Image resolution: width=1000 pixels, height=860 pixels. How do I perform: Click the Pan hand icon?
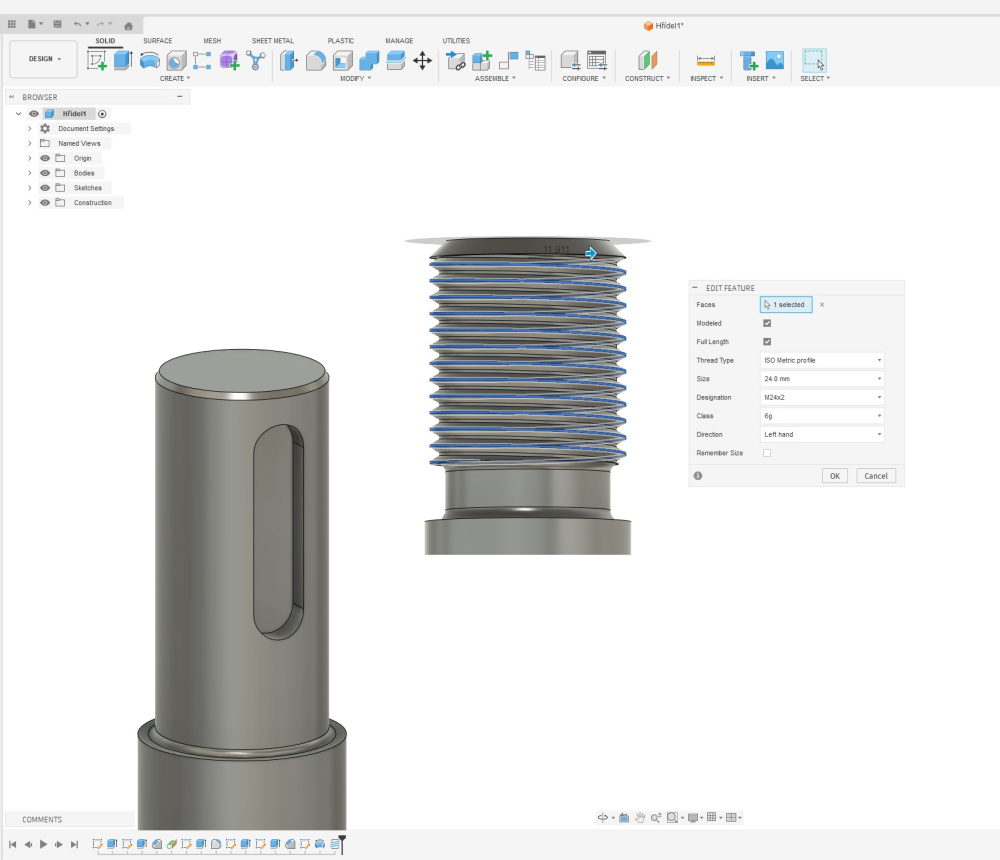[x=640, y=818]
